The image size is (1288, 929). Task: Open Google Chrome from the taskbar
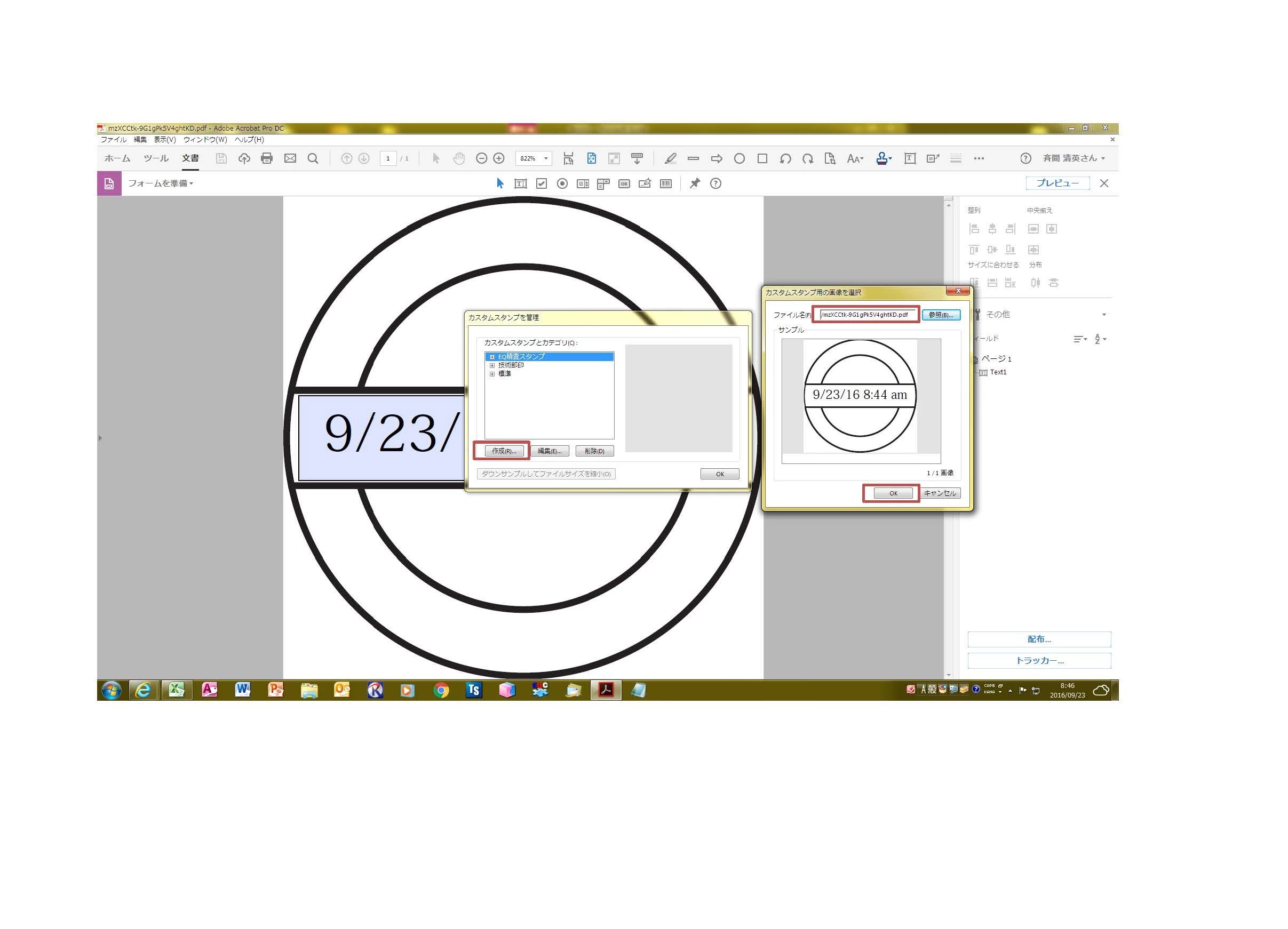(441, 690)
